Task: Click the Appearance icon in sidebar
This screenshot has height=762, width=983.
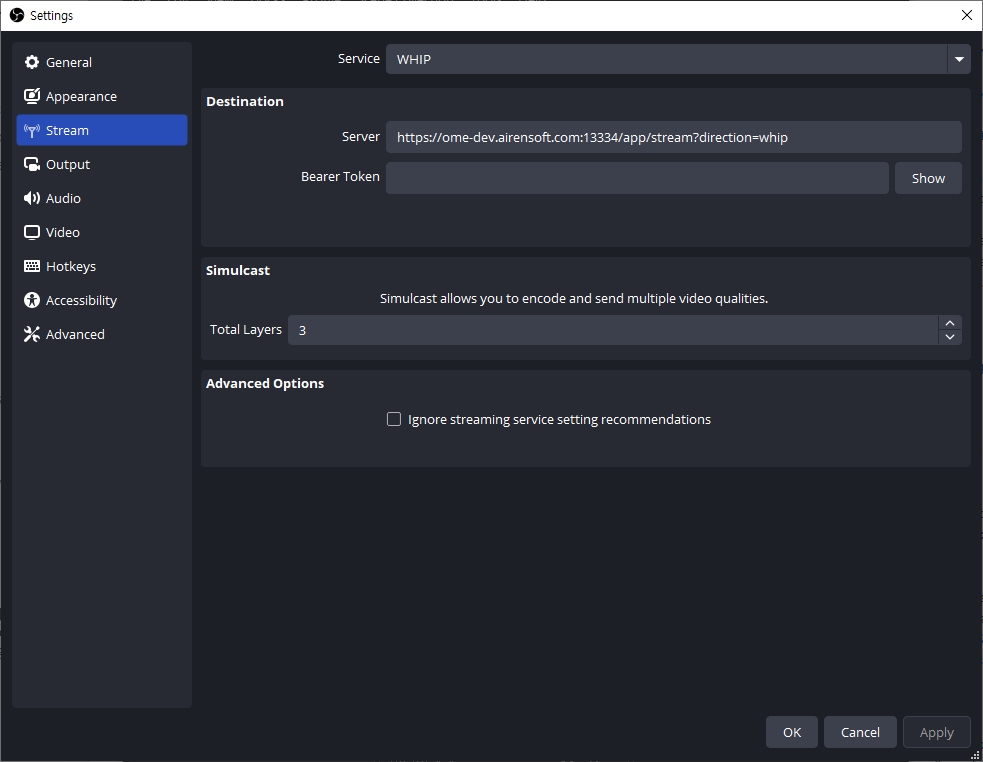Action: (x=32, y=96)
